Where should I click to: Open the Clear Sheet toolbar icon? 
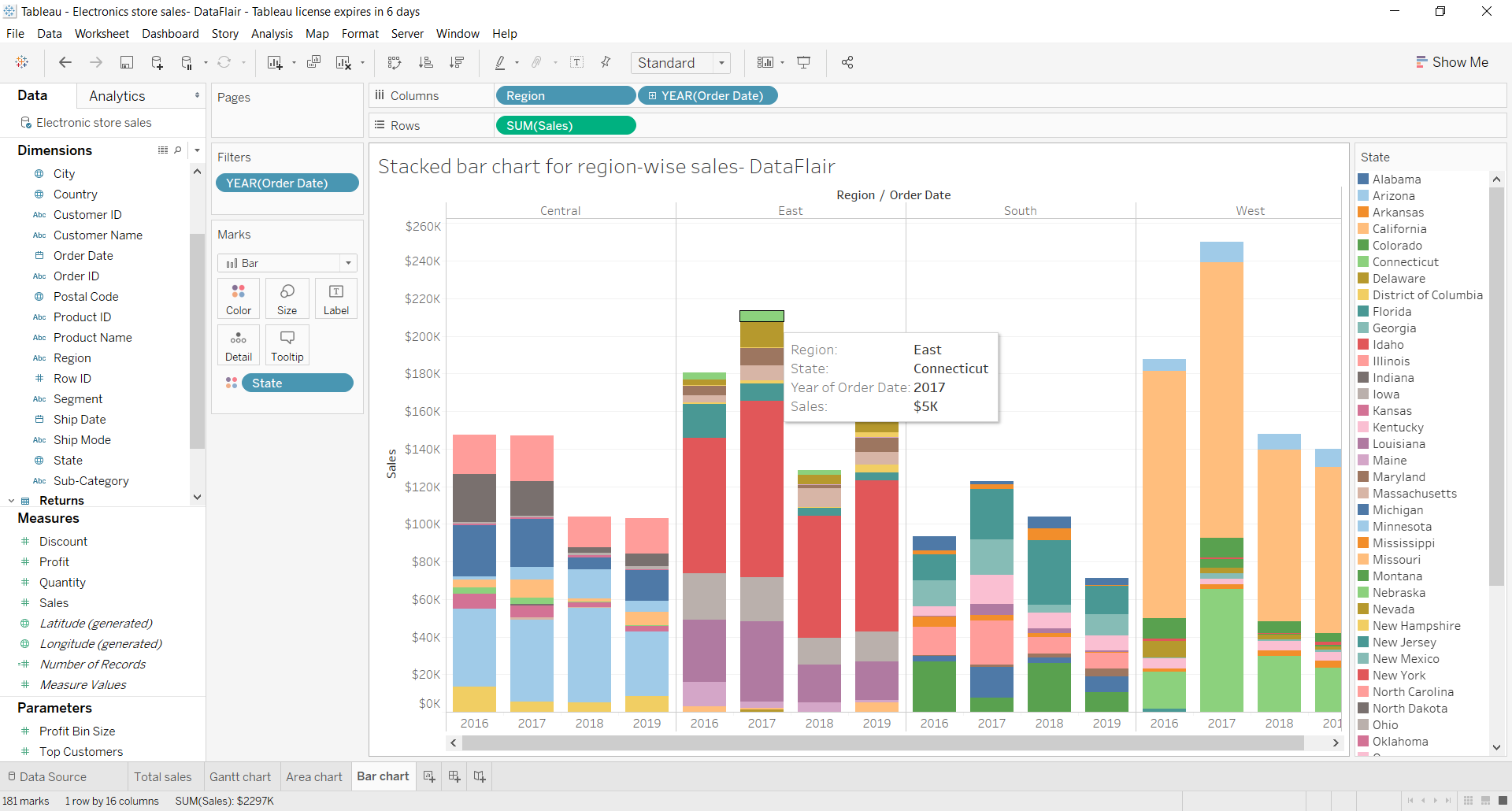coord(344,62)
